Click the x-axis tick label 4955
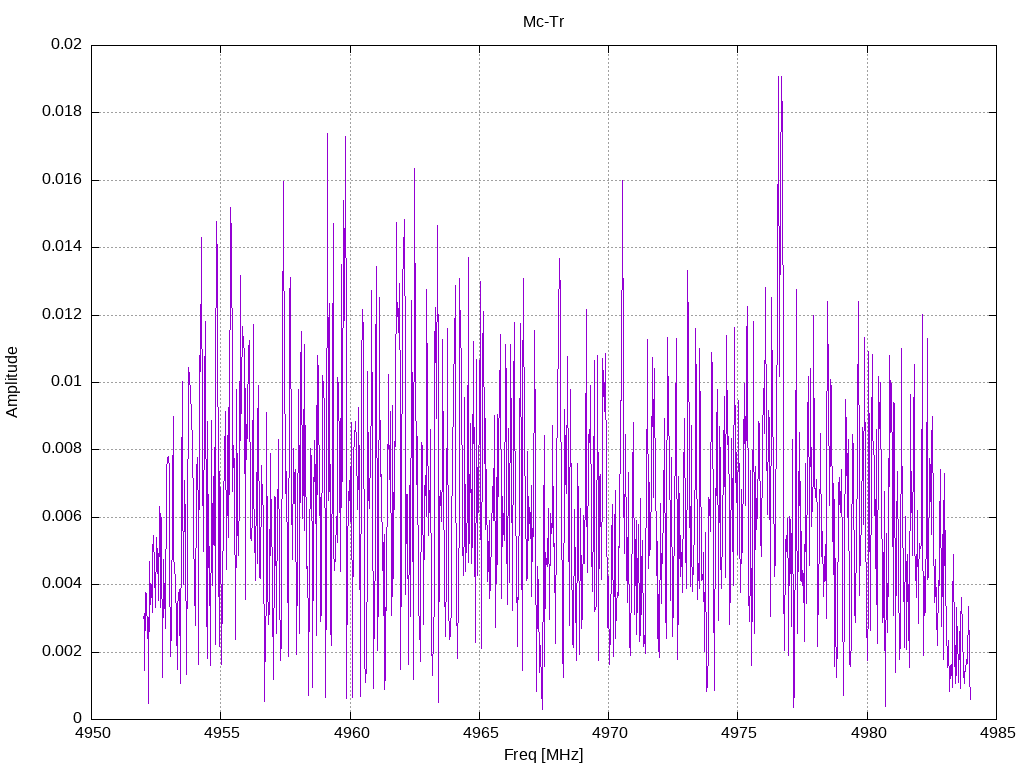Image resolution: width=1024 pixels, height=768 pixels. tap(221, 733)
